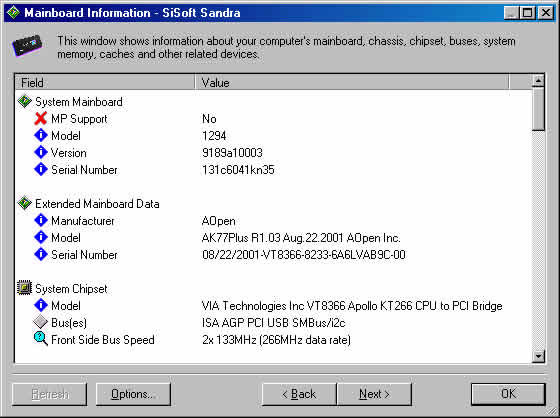Select the Bus(es) label

69,323
